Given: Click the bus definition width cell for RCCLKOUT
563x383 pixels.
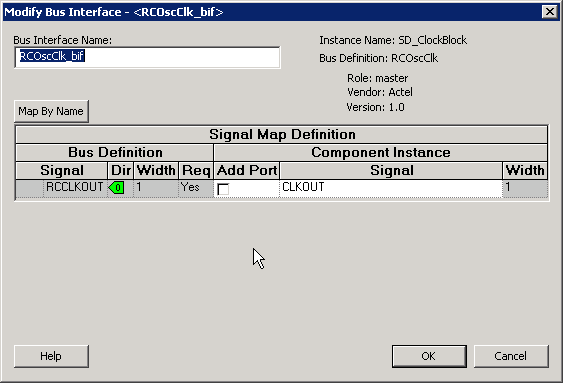Looking at the screenshot, I should pos(156,188).
